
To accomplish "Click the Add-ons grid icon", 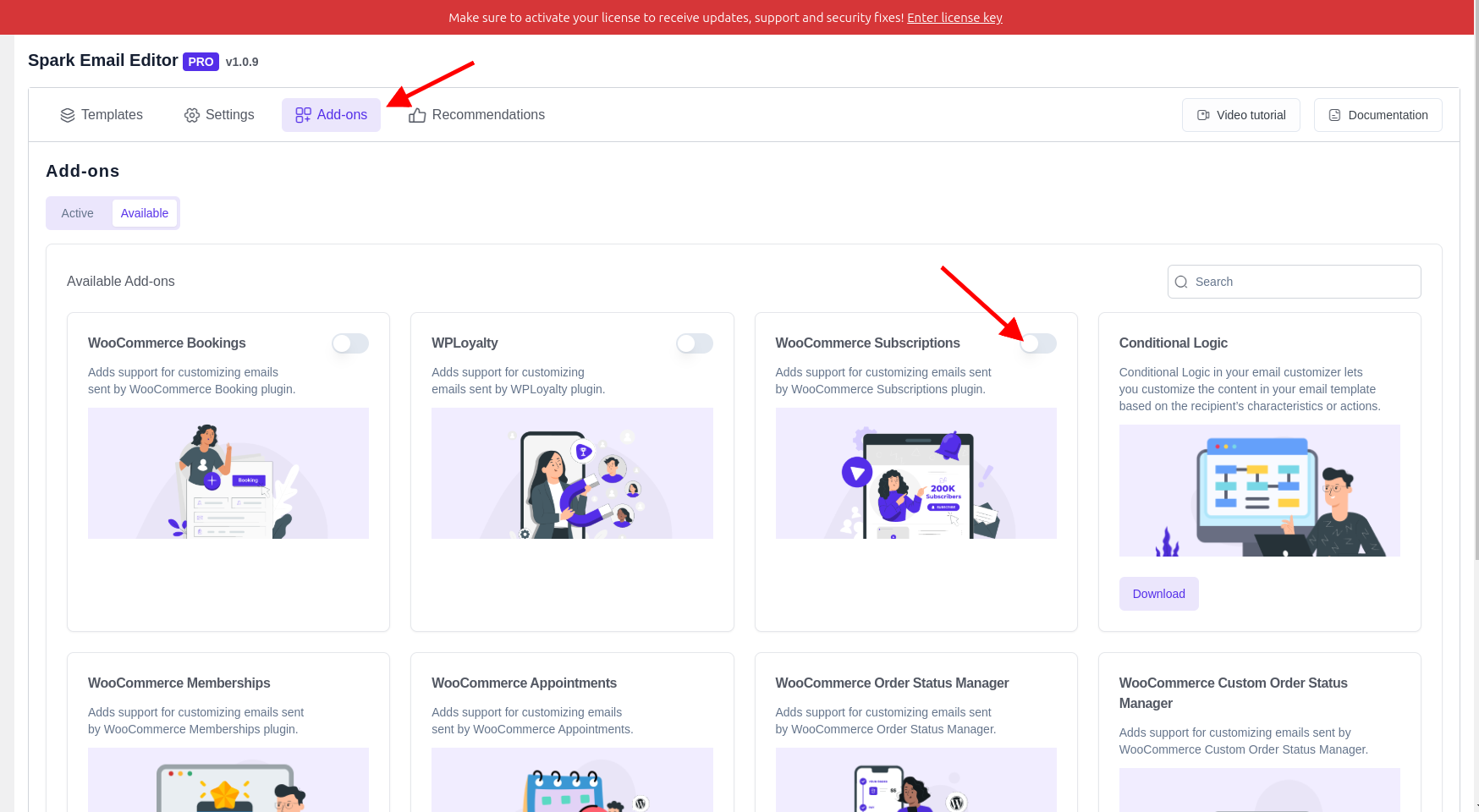I will 303,115.
